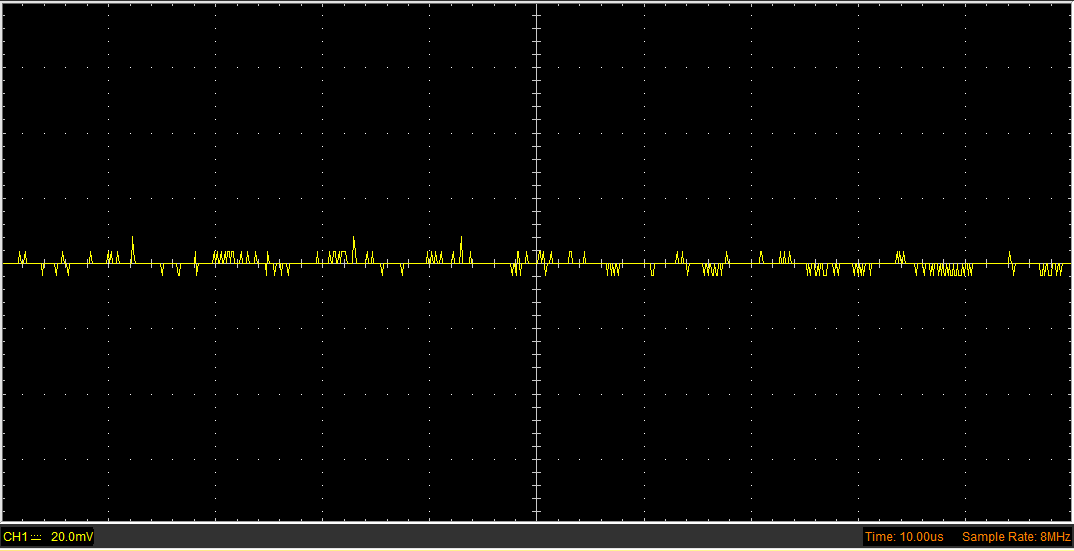Click the top end of vertical center axis
The image size is (1074, 551).
tap(537, 5)
